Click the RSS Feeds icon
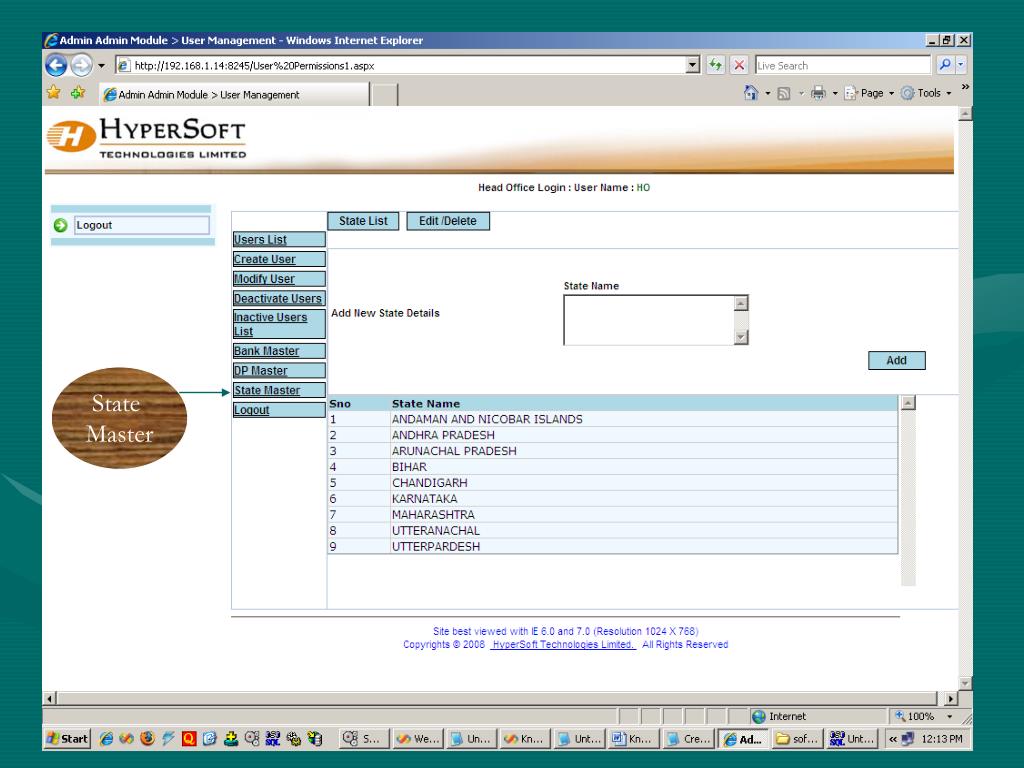The width and height of the screenshot is (1024, 768). pos(784,93)
